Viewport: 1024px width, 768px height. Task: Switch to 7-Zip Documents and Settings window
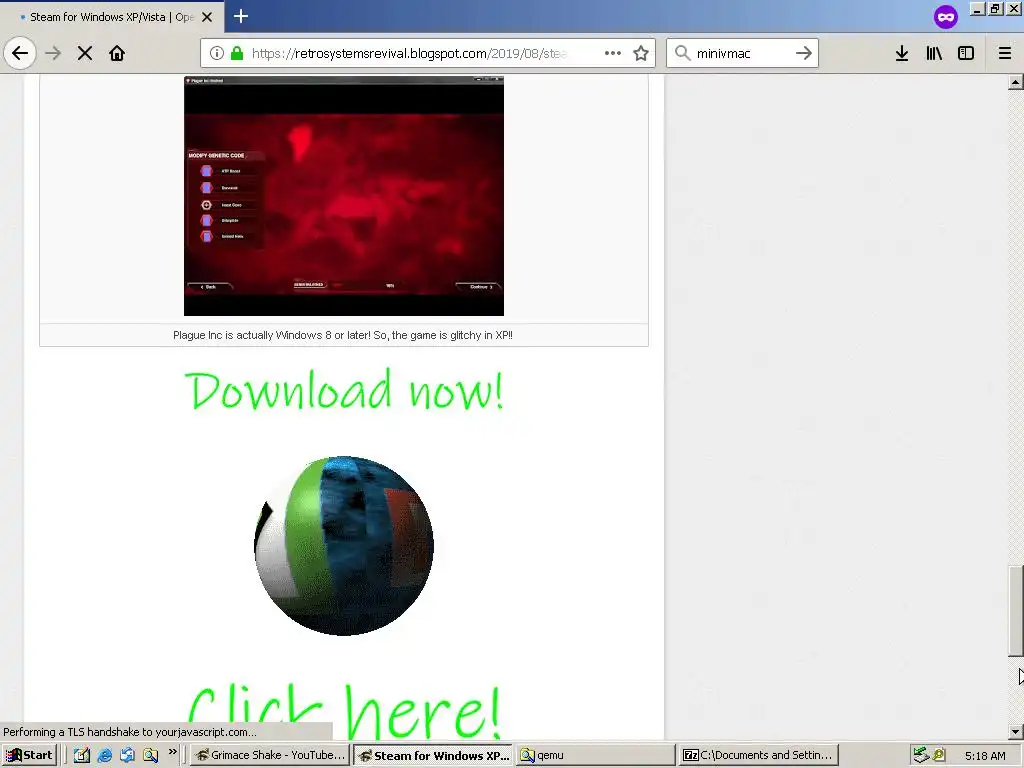(758, 755)
